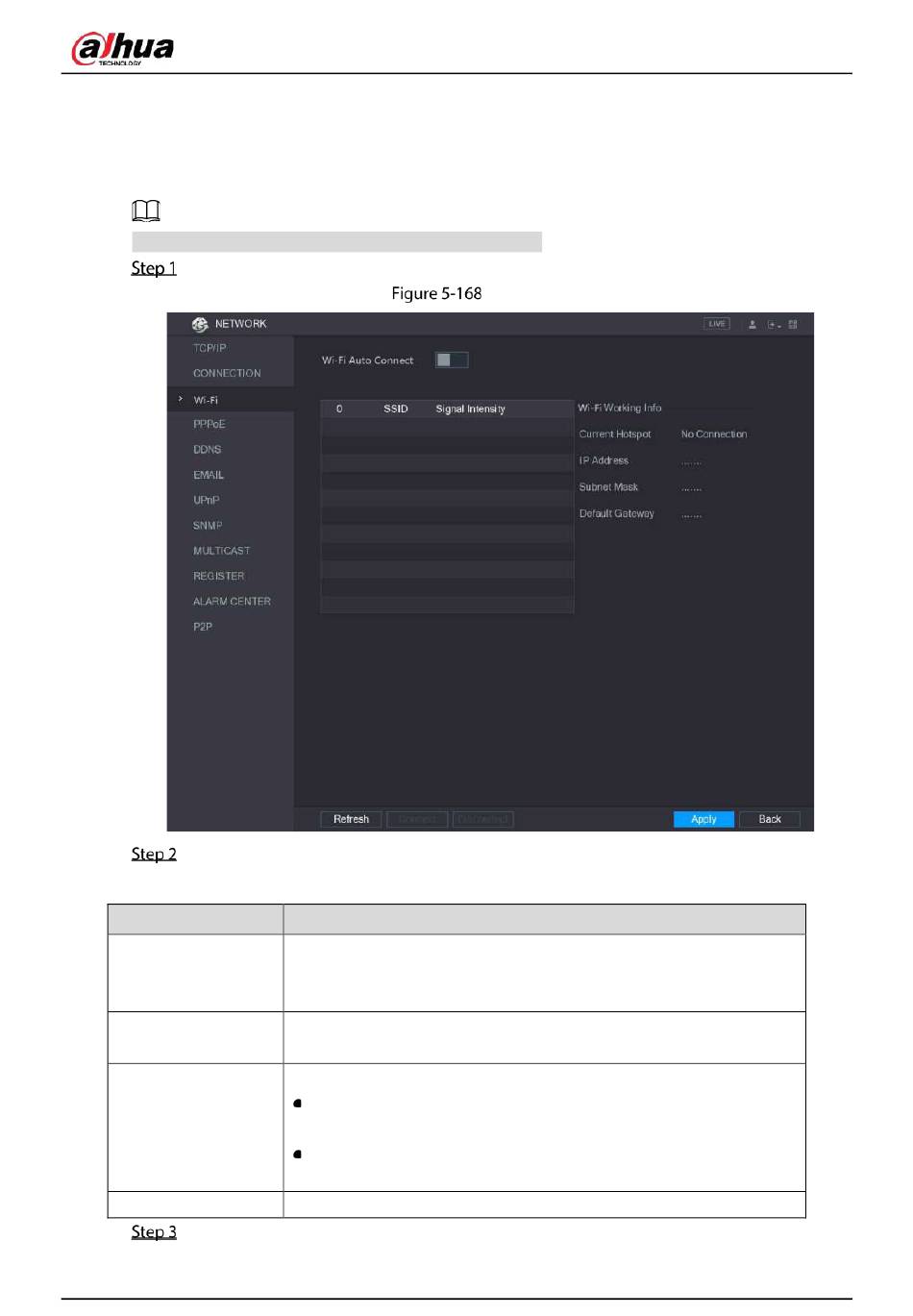Click the logout icon in header
The image size is (913, 1316).
pos(774,324)
